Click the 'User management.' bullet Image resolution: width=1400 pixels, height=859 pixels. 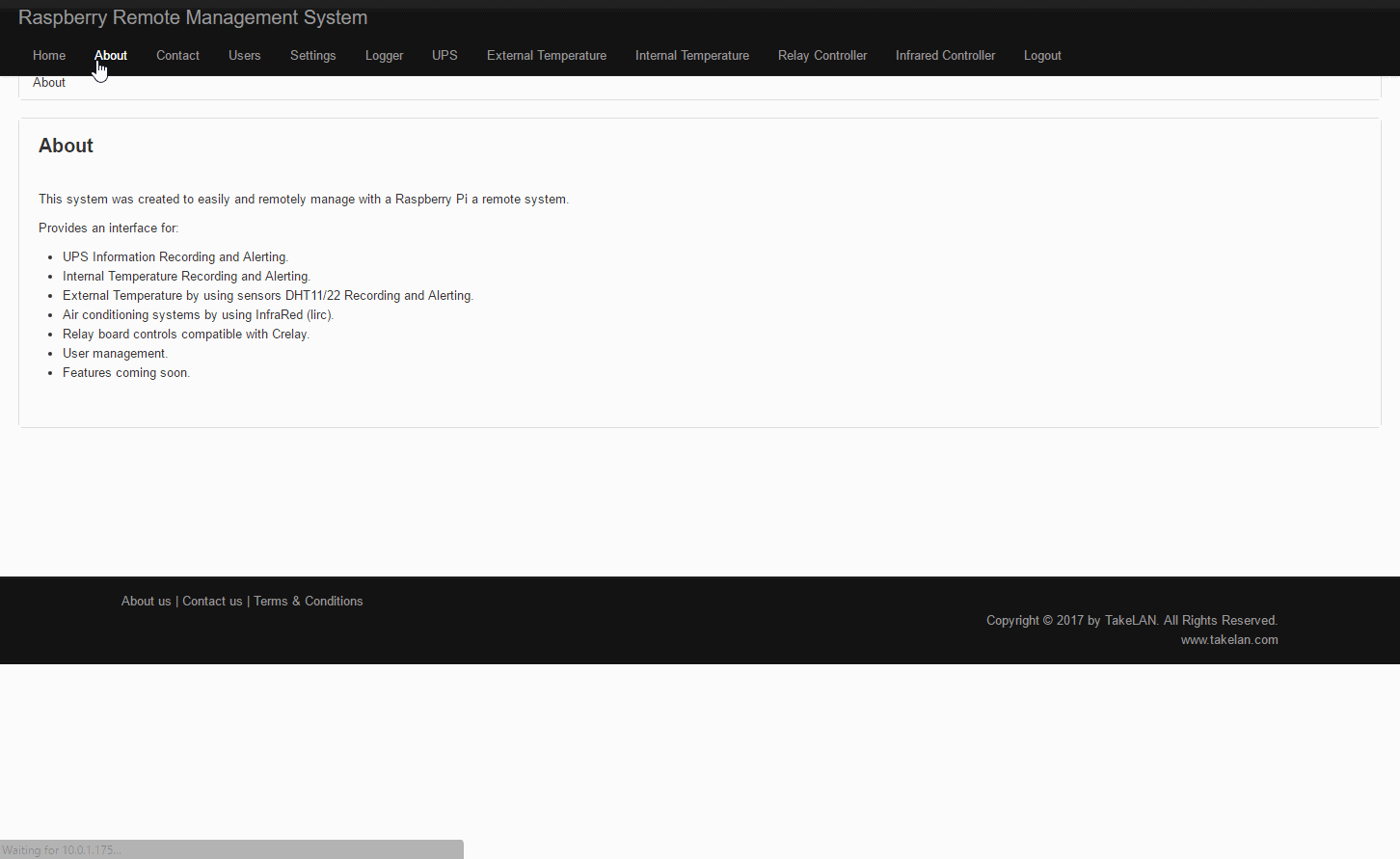pos(115,353)
